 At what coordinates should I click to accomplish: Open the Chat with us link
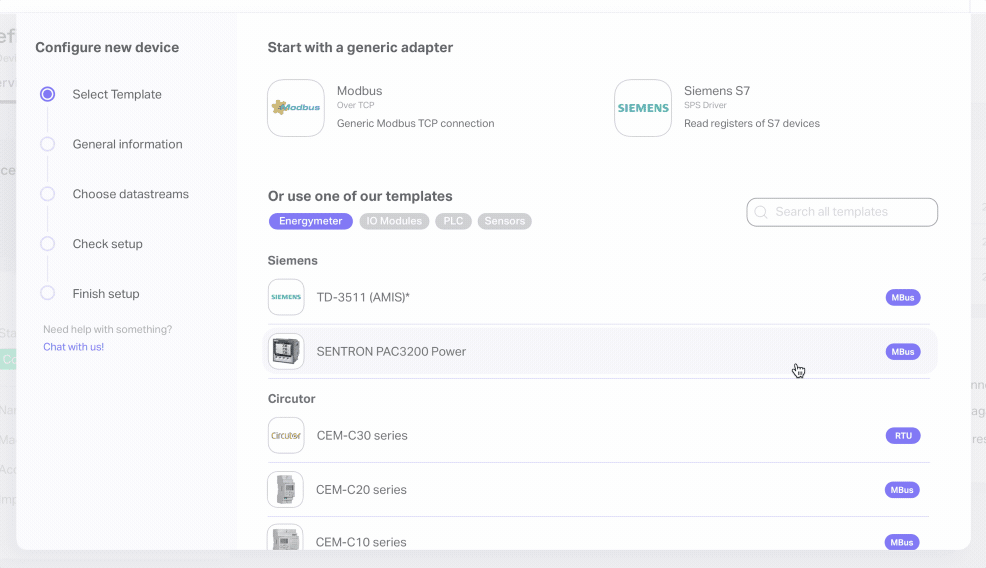click(x=74, y=347)
